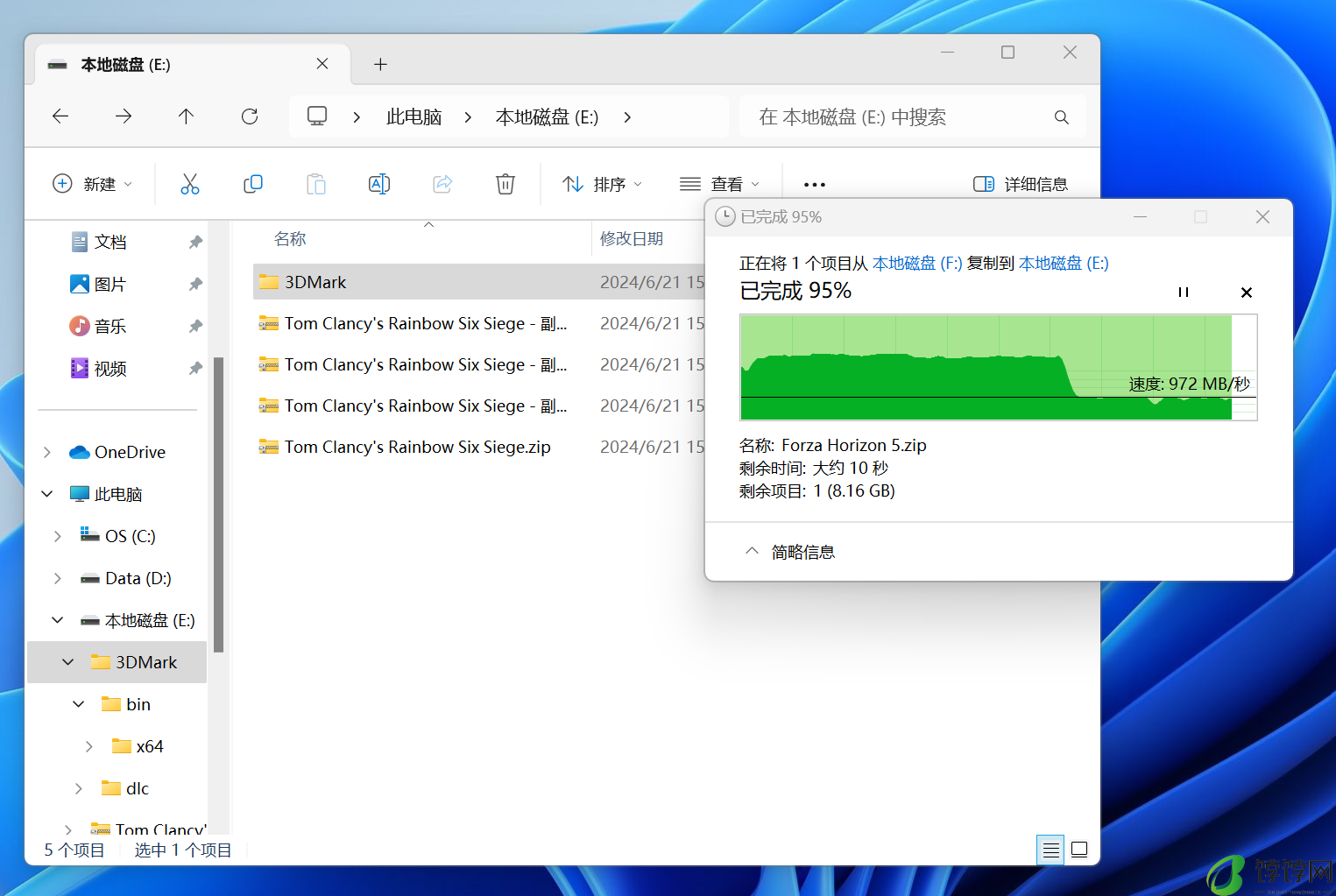Image resolution: width=1336 pixels, height=896 pixels.
Task: Click 本地磁盘 (E:) destination link in copy dialog
Action: click(x=1064, y=264)
